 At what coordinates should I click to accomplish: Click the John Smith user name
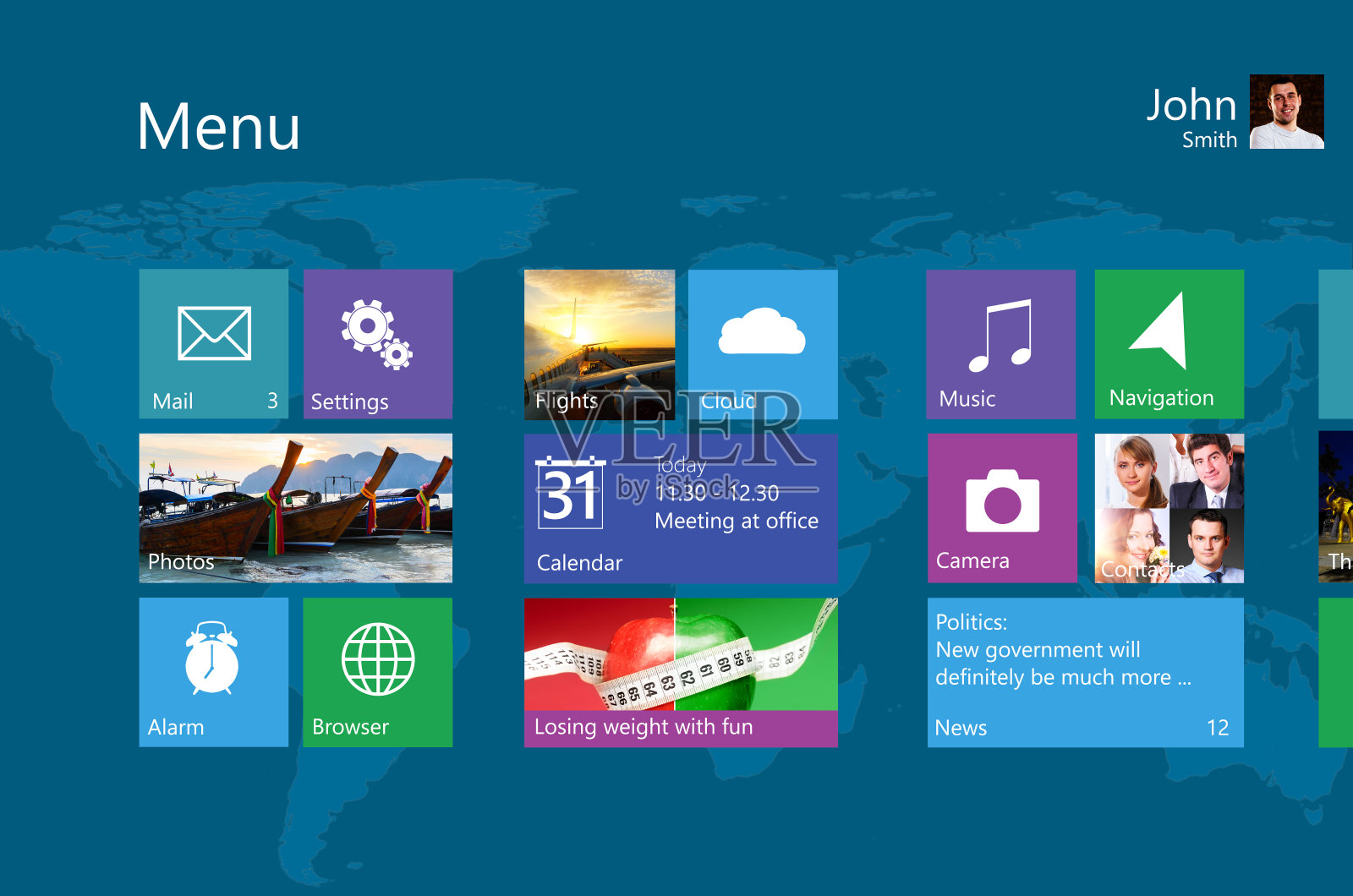pos(1191,117)
